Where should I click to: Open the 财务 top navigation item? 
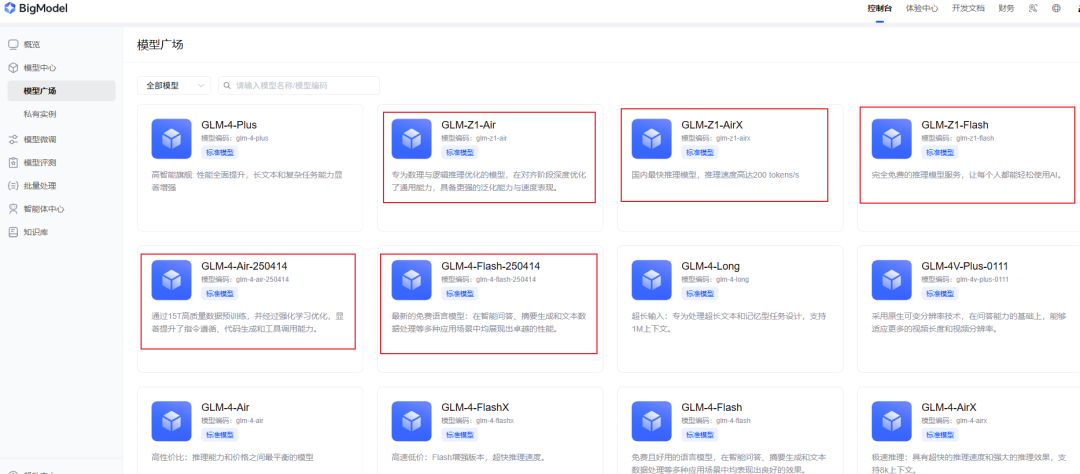1006,8
